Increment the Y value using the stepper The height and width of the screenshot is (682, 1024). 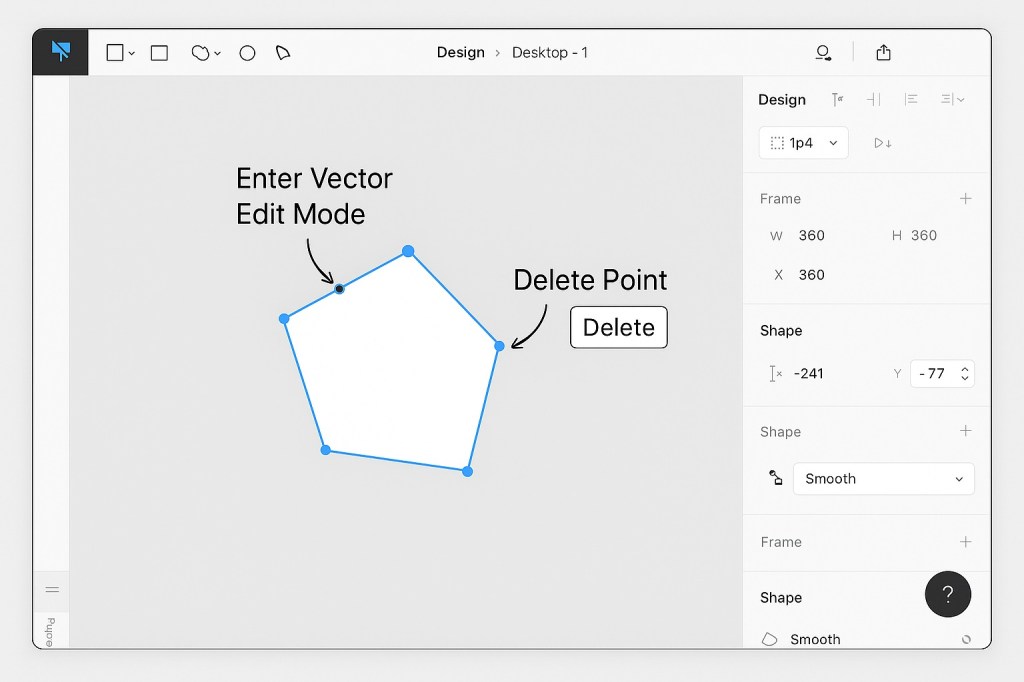(963, 368)
